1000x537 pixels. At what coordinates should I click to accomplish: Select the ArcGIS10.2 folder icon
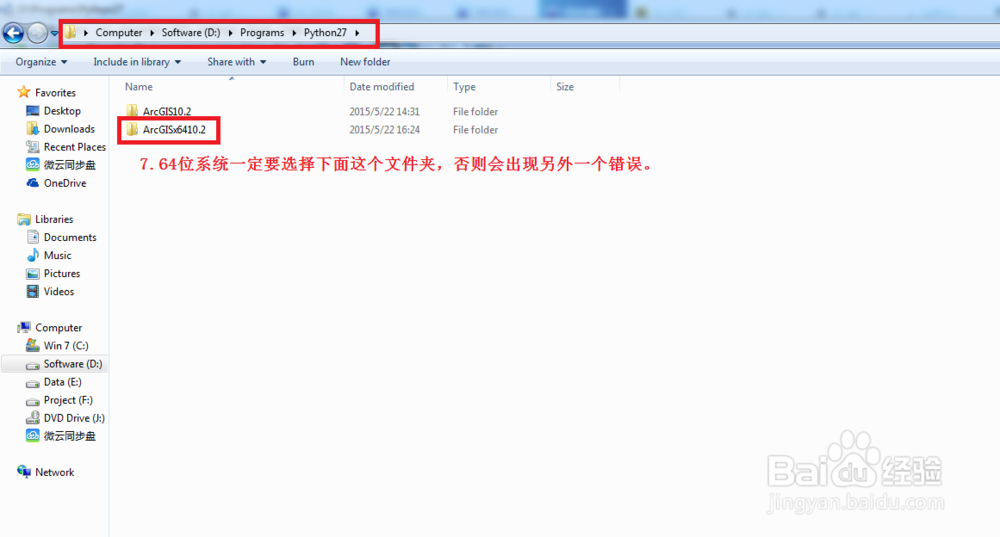click(132, 111)
